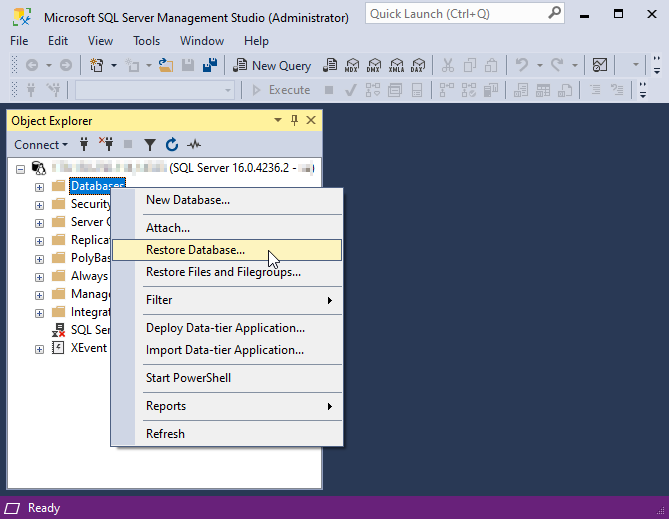Click the Copy icon in toolbar
669x519 pixels.
[470, 66]
